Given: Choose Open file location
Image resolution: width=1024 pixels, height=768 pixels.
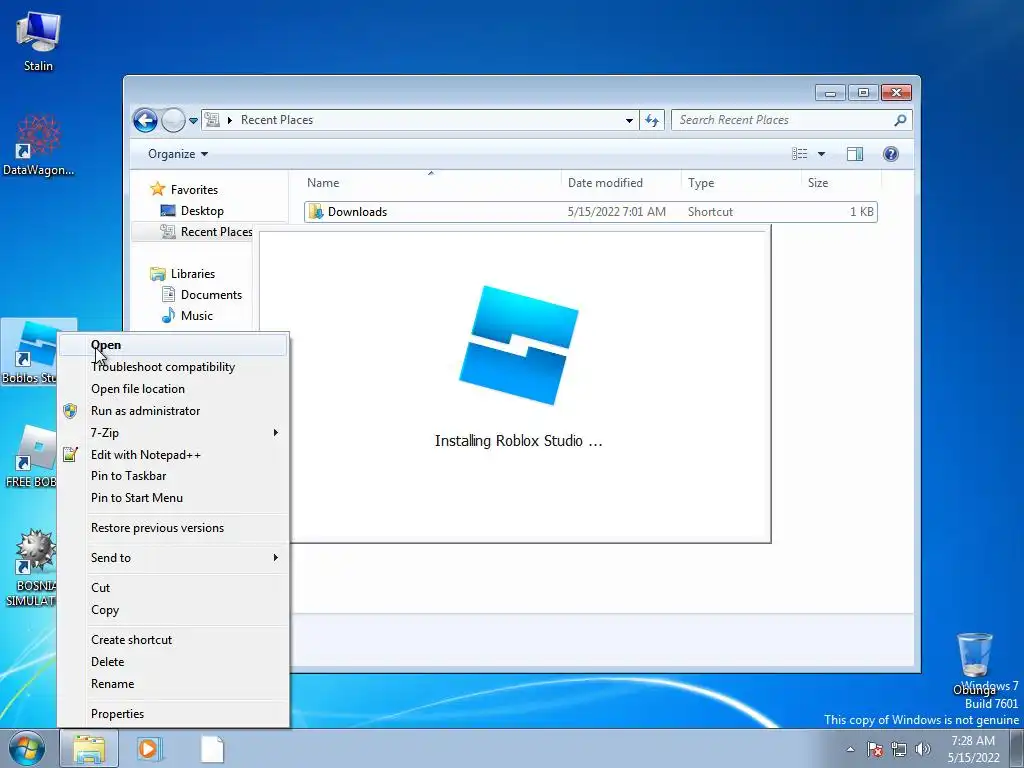Looking at the screenshot, I should [x=173, y=389].
